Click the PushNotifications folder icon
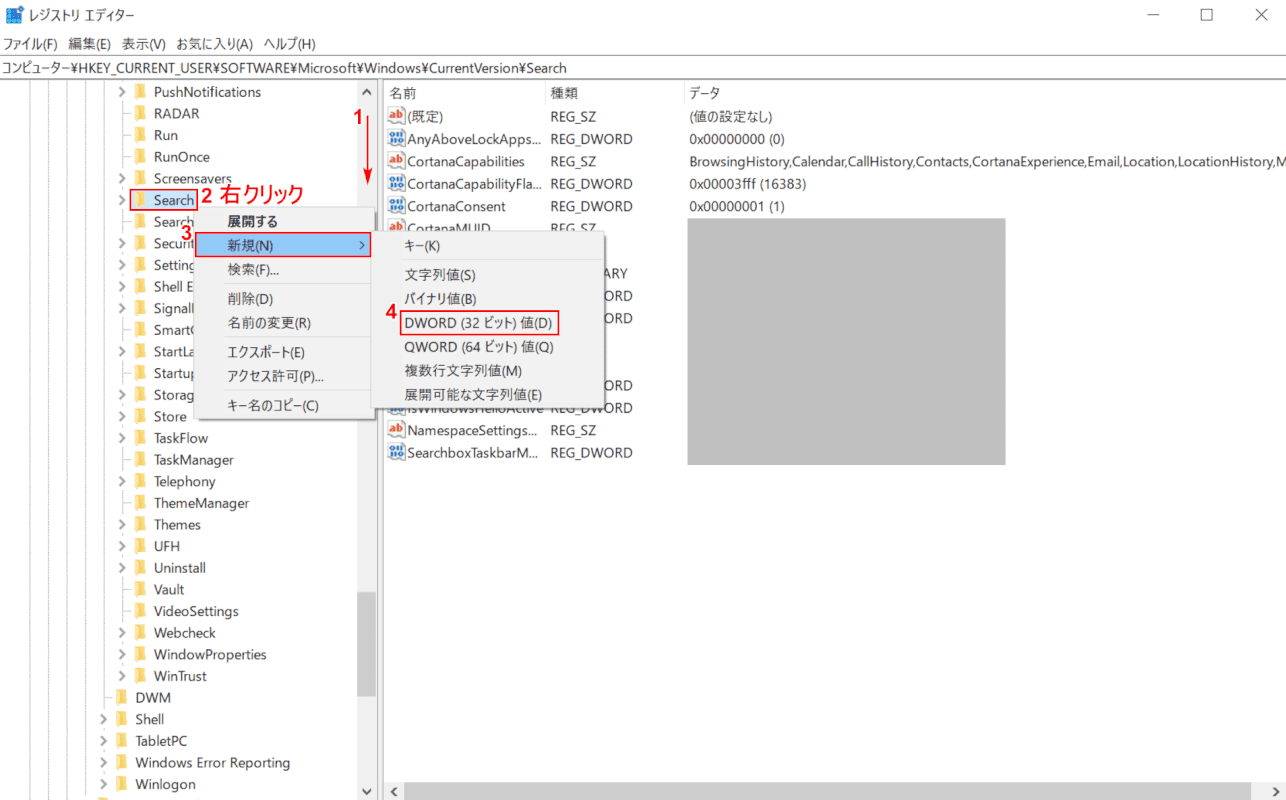This screenshot has width=1286, height=800. point(140,92)
